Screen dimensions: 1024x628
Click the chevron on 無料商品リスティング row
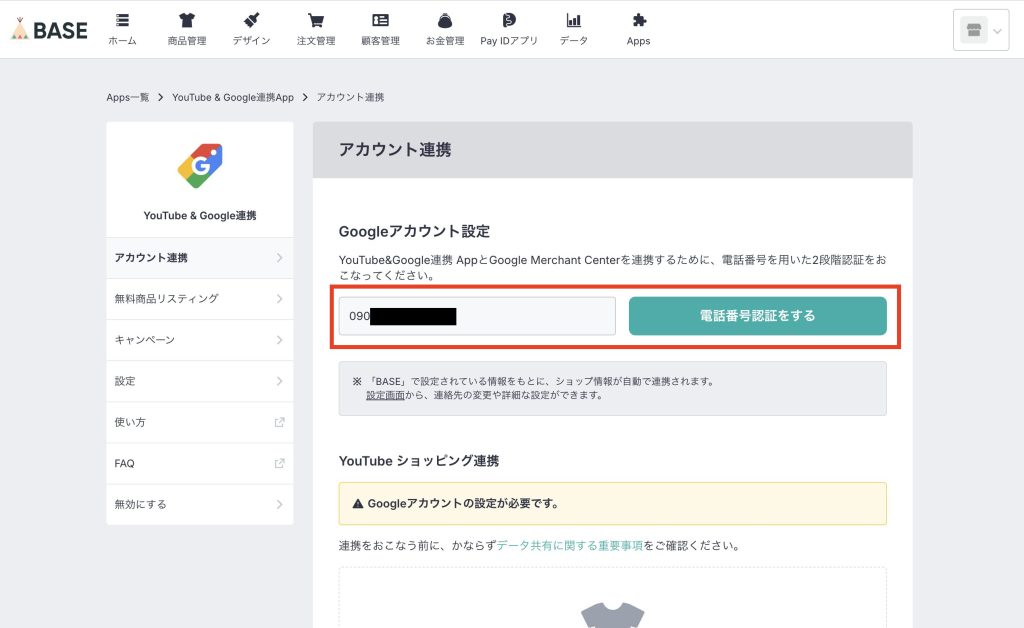[x=280, y=299]
